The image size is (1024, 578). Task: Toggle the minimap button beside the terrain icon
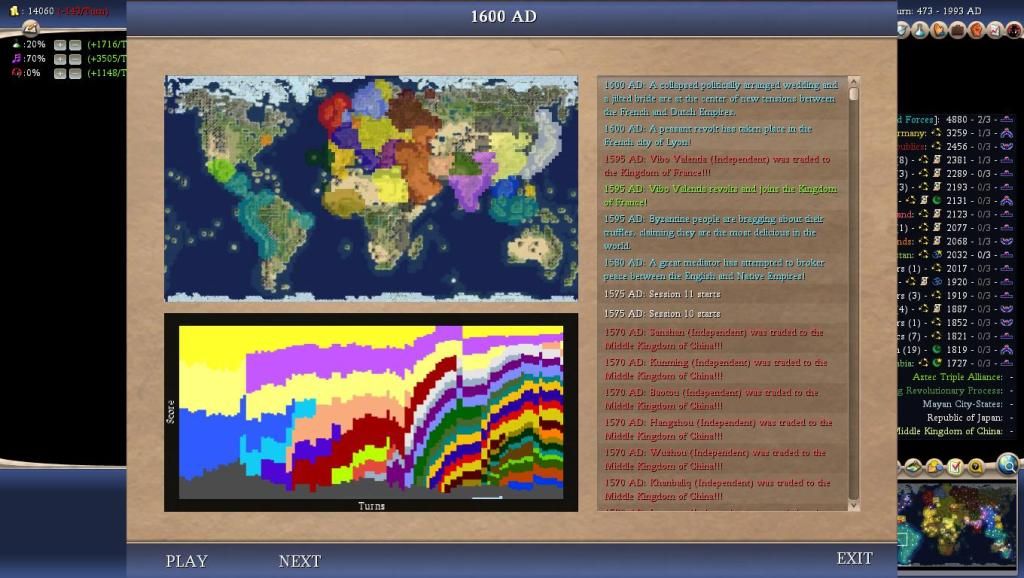[x=934, y=466]
